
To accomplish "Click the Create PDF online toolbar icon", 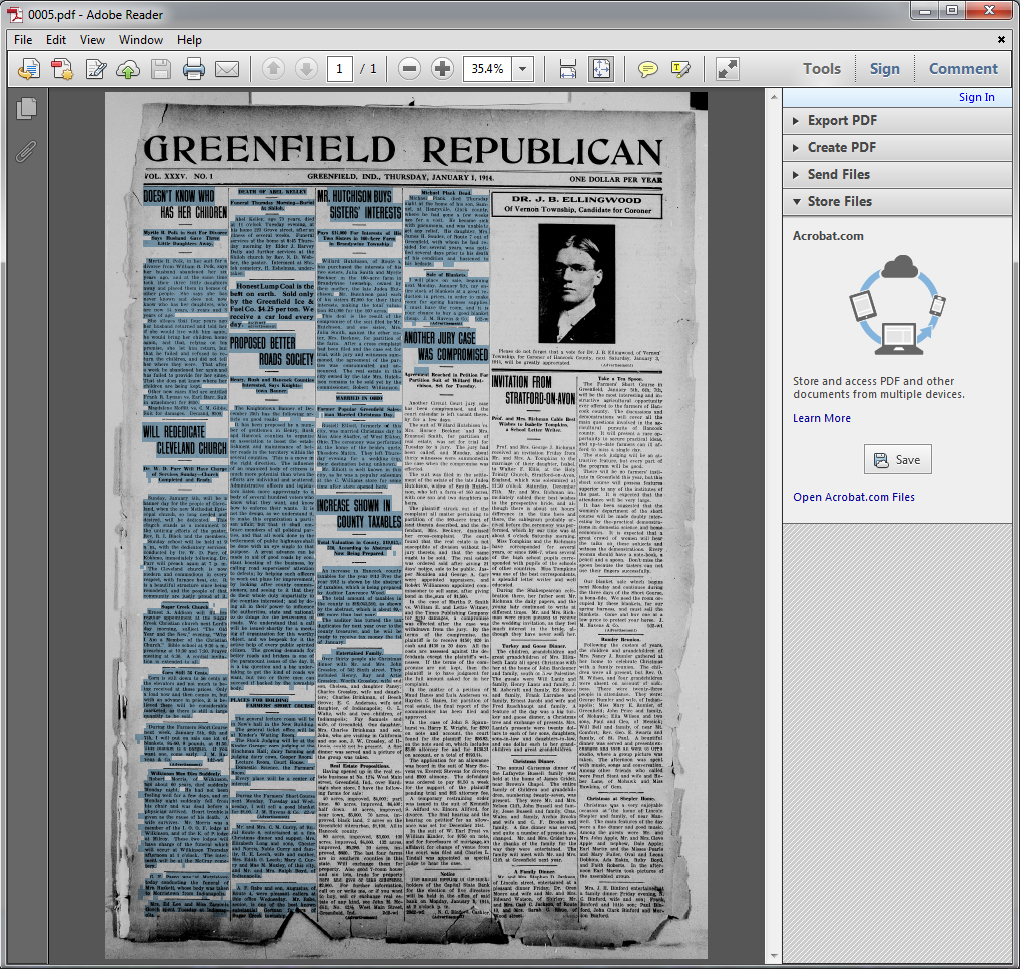I will coord(62,68).
